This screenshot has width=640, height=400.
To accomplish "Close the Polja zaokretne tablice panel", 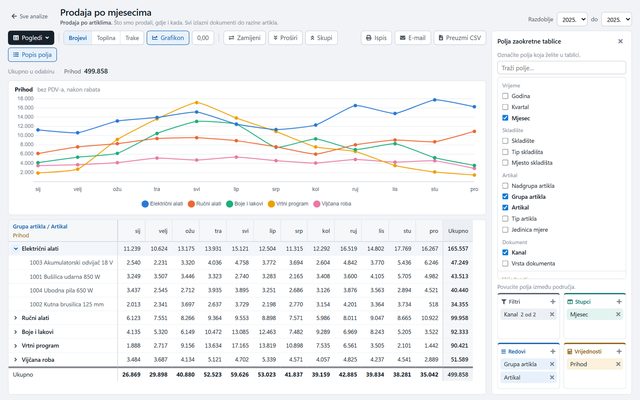I will (x=620, y=41).
